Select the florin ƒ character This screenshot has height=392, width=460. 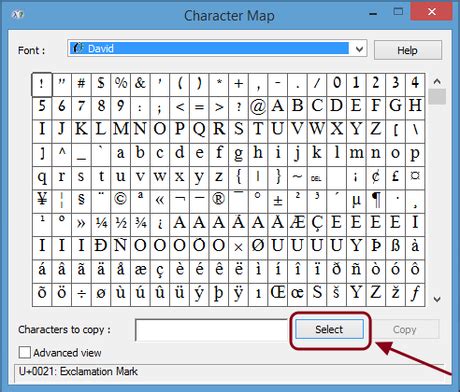tap(415, 295)
